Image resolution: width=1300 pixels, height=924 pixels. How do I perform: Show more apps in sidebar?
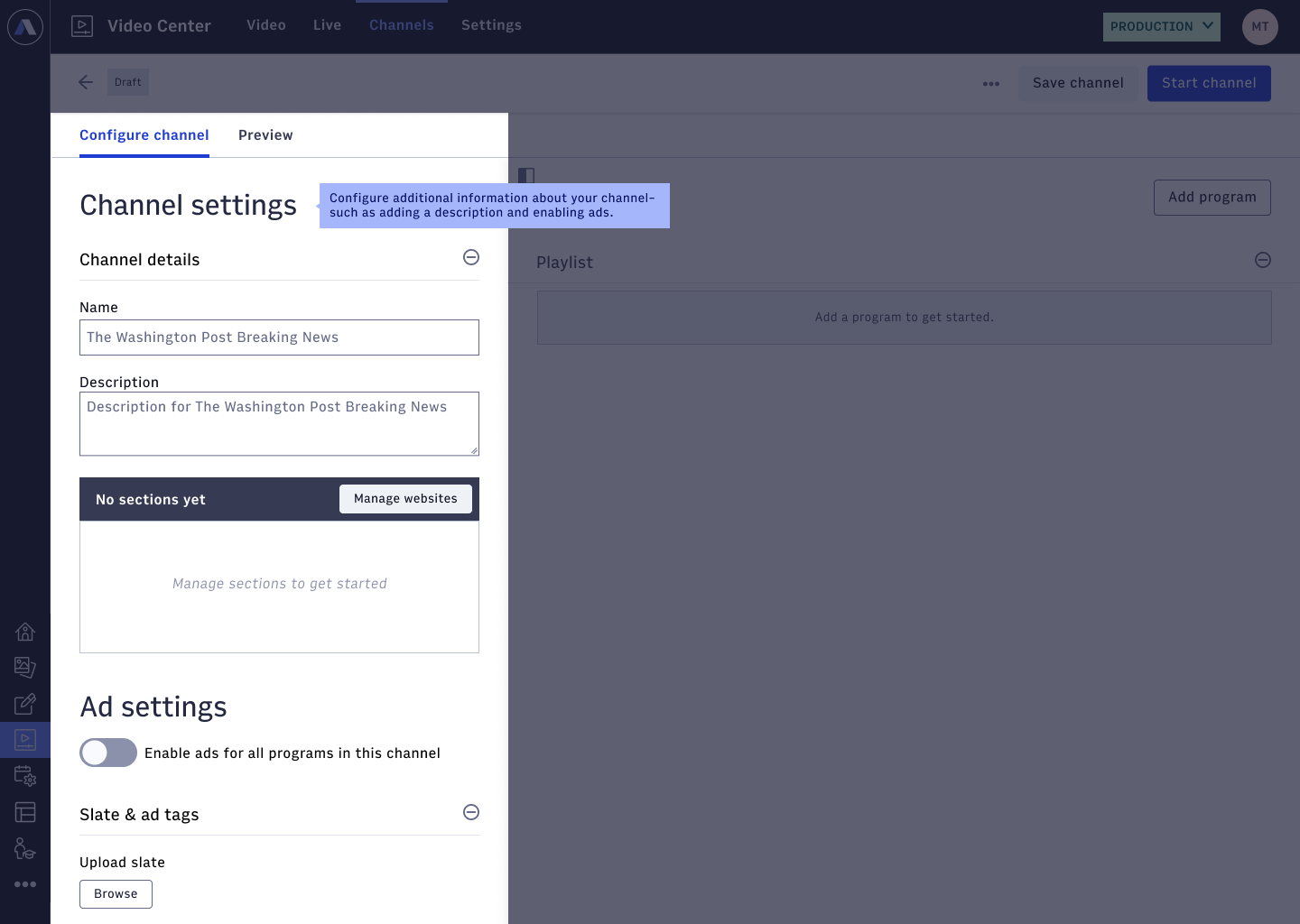pos(25,884)
